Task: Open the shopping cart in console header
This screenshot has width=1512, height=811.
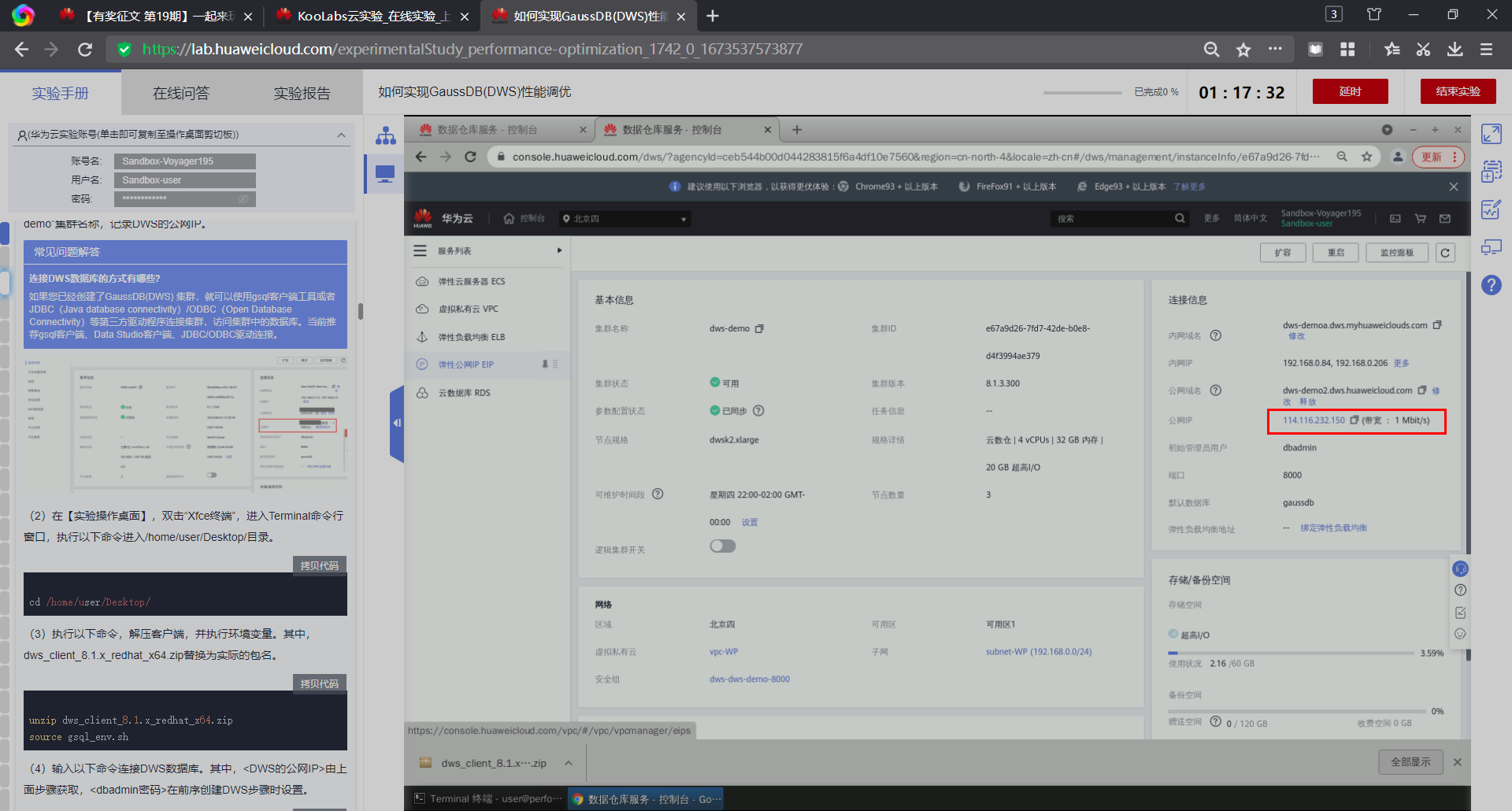Action: click(x=1420, y=218)
